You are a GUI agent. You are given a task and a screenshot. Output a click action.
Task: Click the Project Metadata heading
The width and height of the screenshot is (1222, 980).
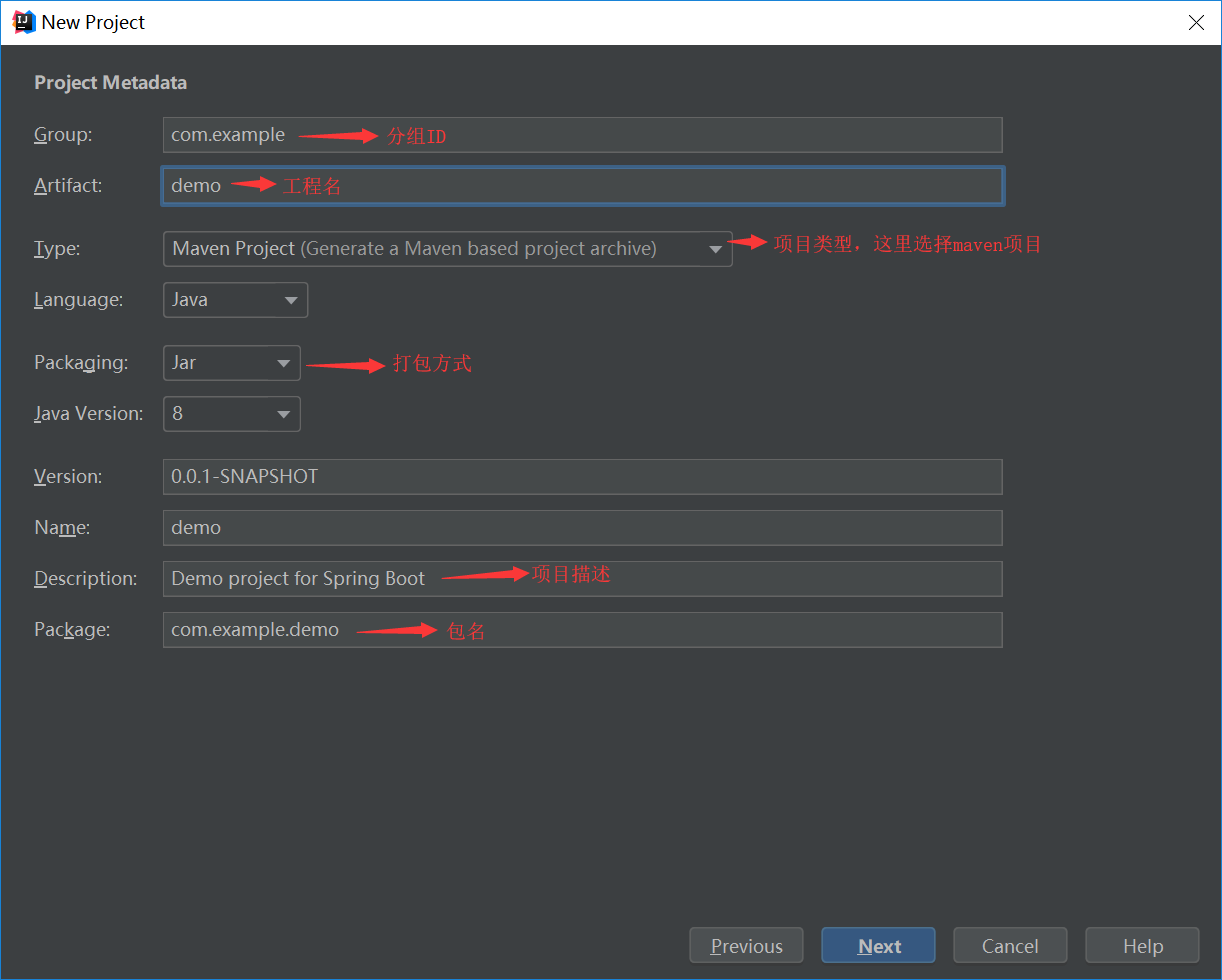pyautogui.click(x=110, y=83)
